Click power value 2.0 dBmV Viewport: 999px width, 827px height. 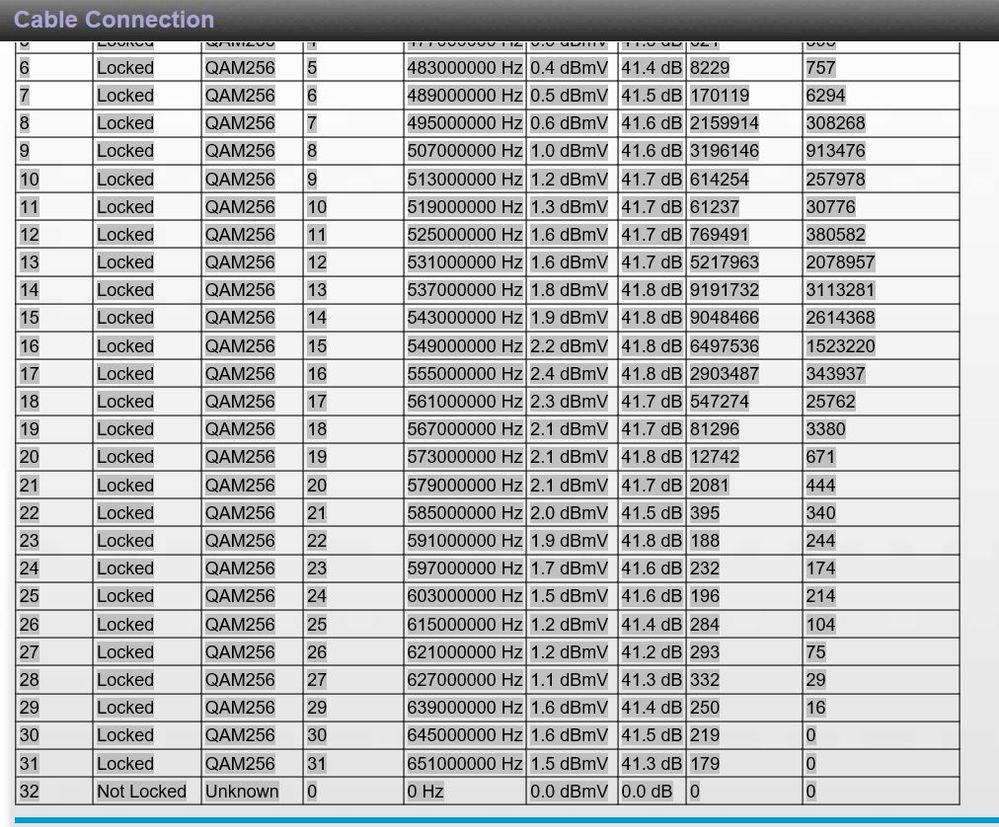pyautogui.click(x=569, y=513)
